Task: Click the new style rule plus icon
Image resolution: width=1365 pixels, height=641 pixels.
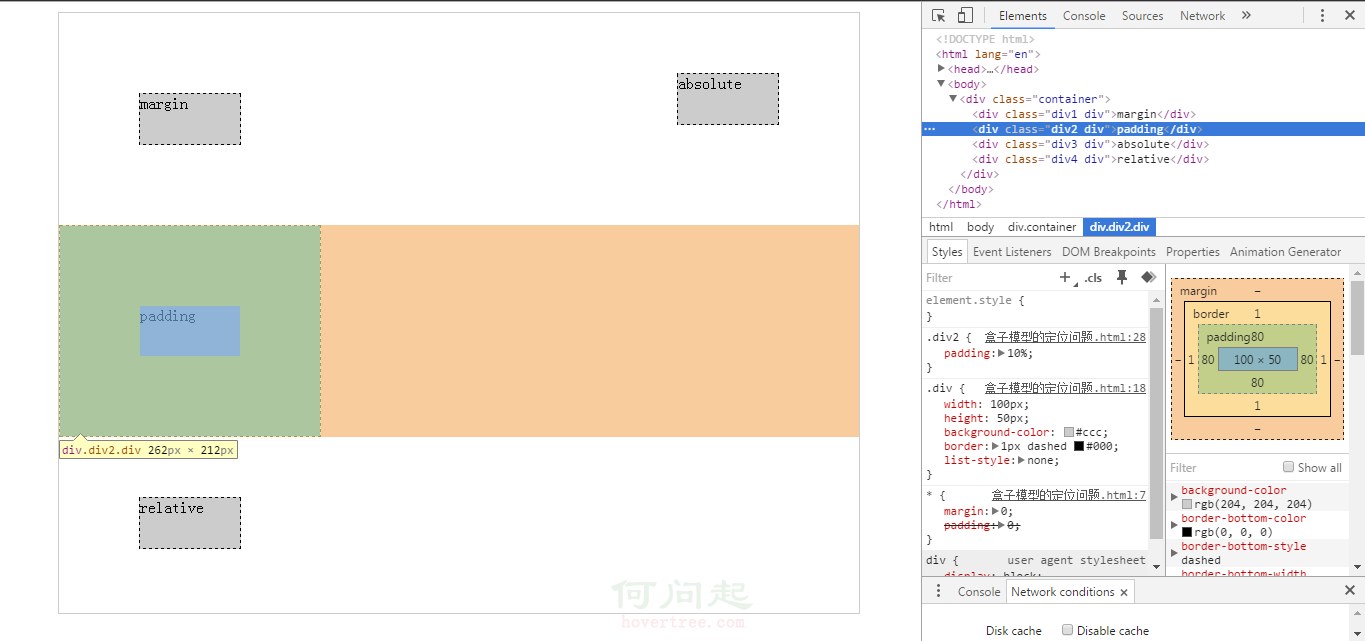Action: pyautogui.click(x=1066, y=277)
